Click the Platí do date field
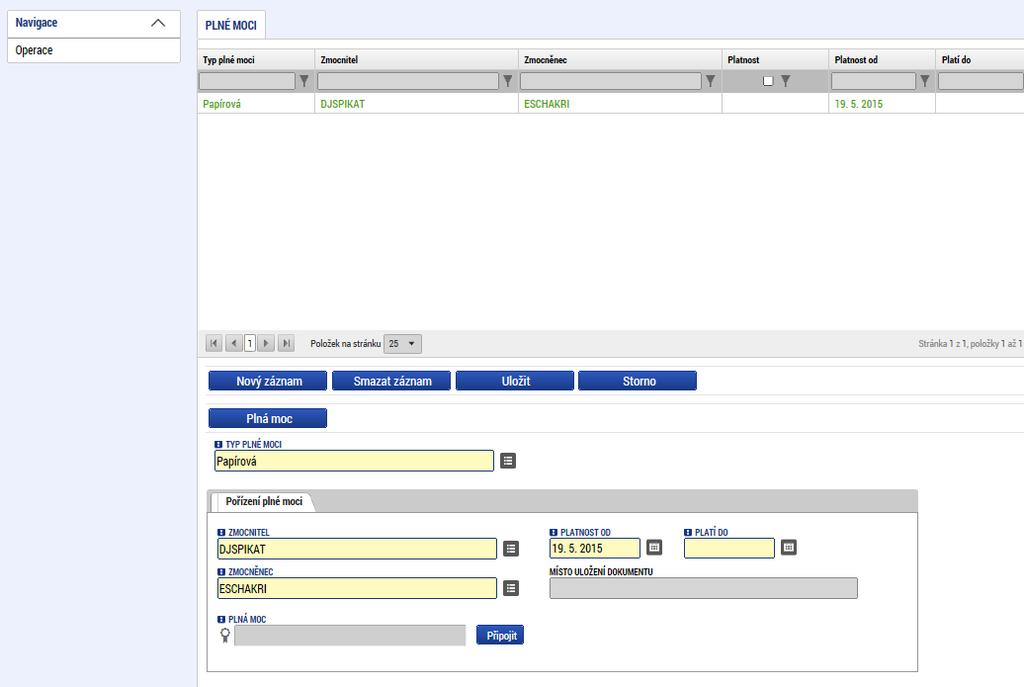The image size is (1024, 687). (729, 548)
